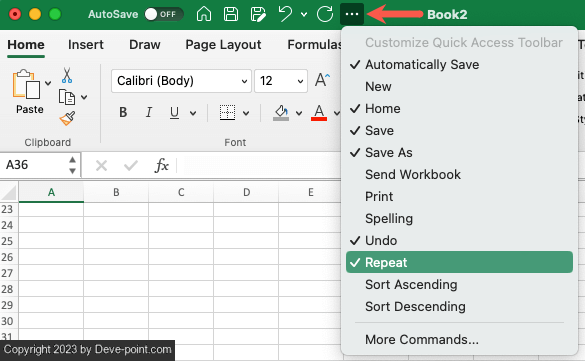Screen dimensions: 585x361
Task: Select column A header
Action: (51, 192)
